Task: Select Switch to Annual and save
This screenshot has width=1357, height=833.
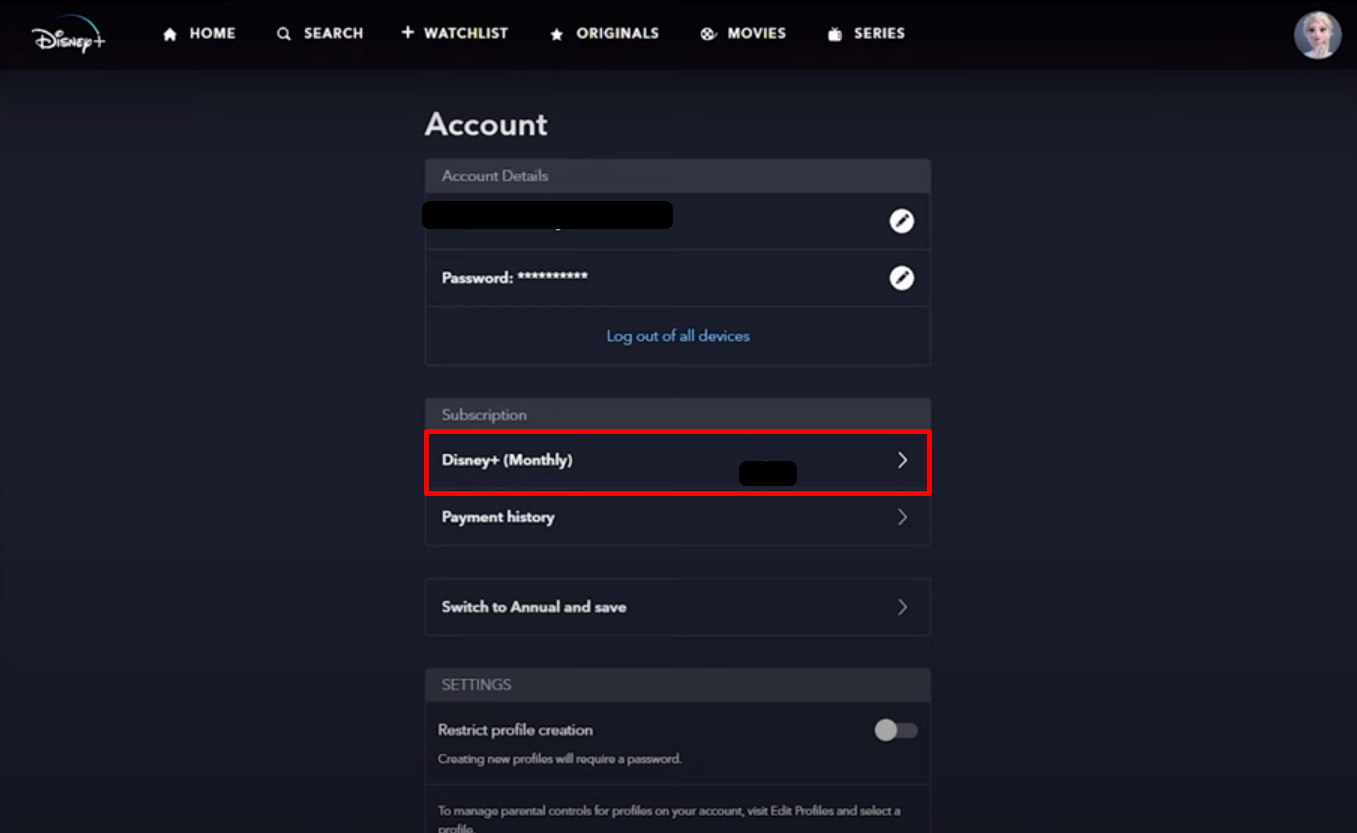Action: [678, 607]
